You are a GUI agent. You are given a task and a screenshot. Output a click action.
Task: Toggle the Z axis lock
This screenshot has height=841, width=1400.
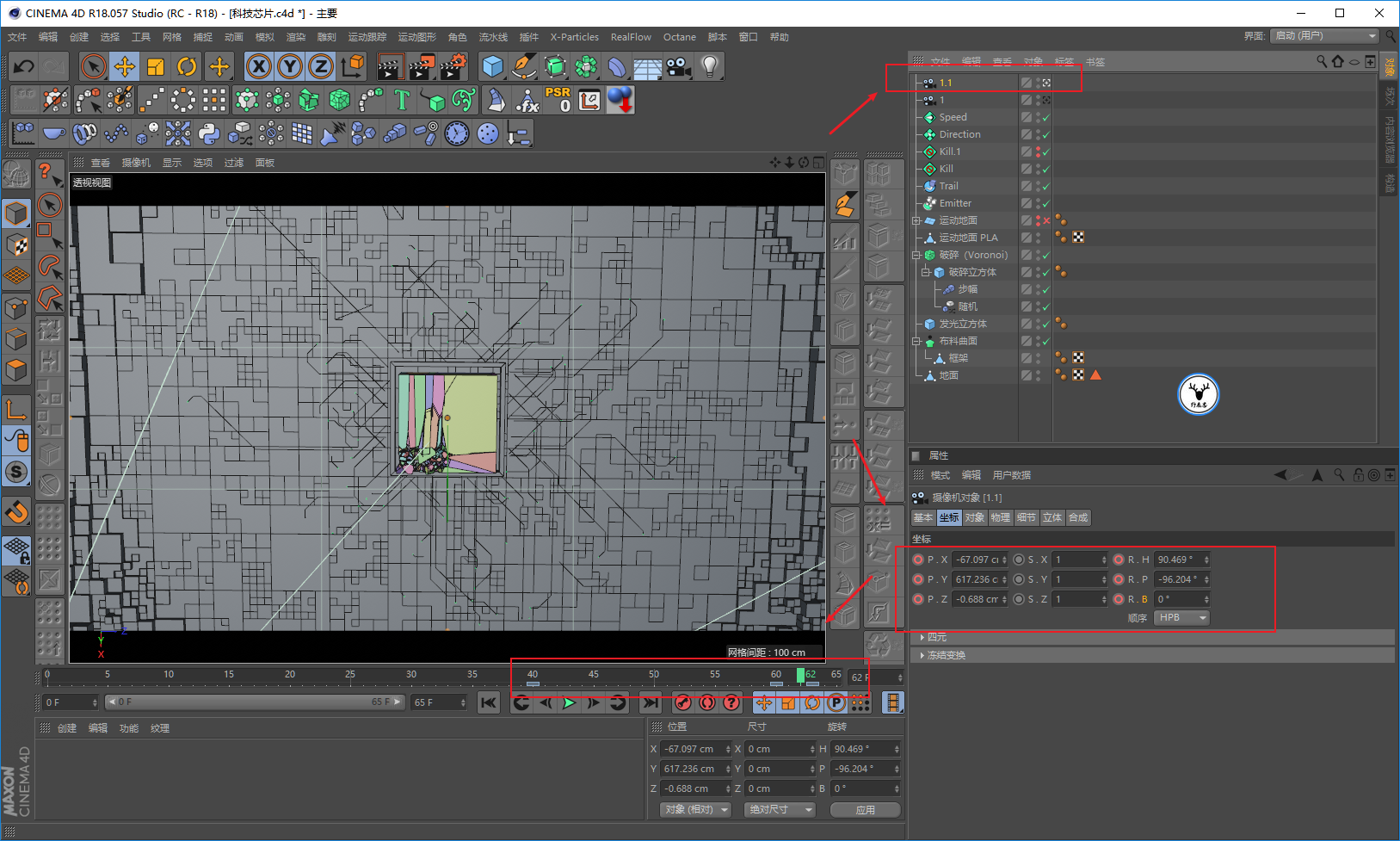pyautogui.click(x=321, y=66)
